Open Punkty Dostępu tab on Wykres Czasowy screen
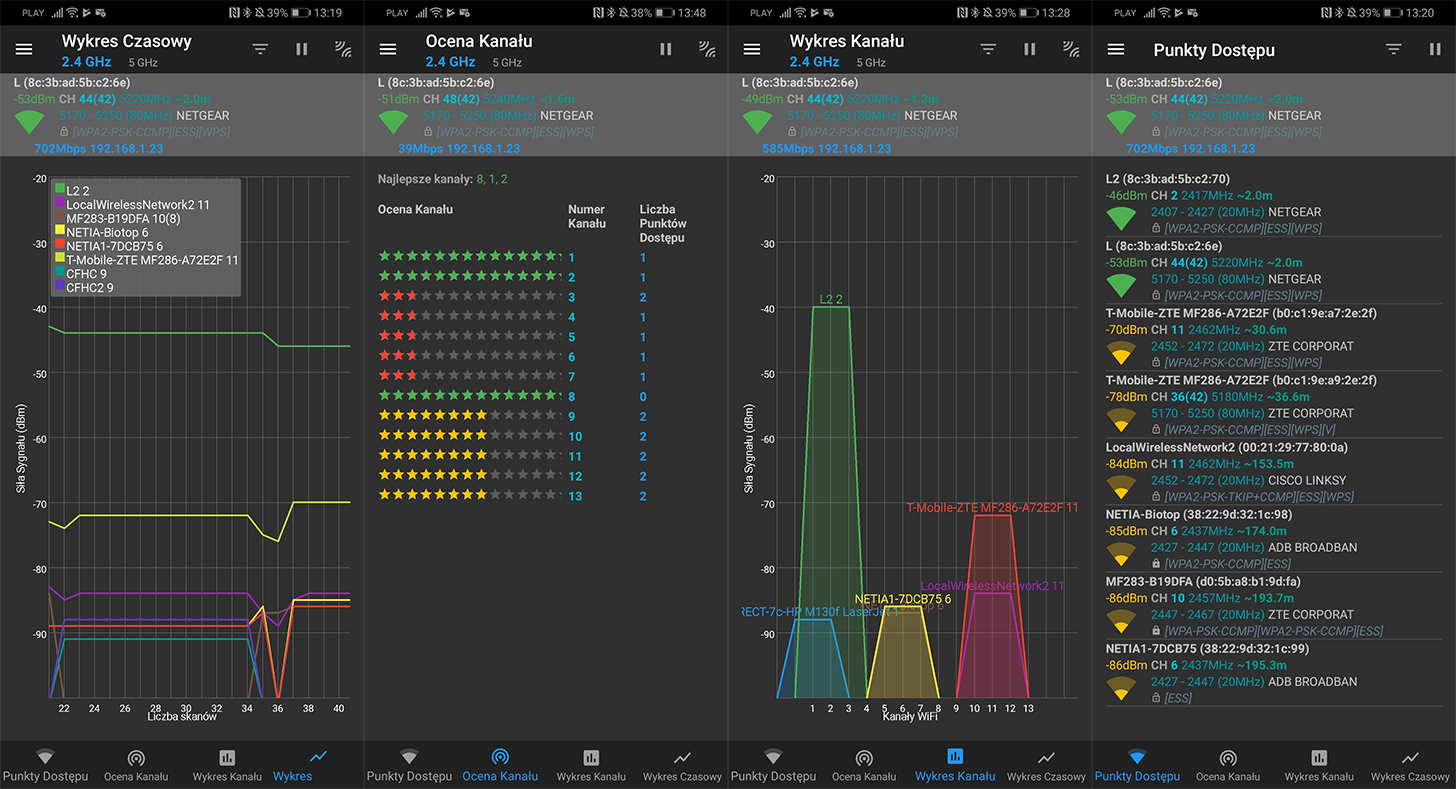The image size is (1456, 789). coord(45,765)
